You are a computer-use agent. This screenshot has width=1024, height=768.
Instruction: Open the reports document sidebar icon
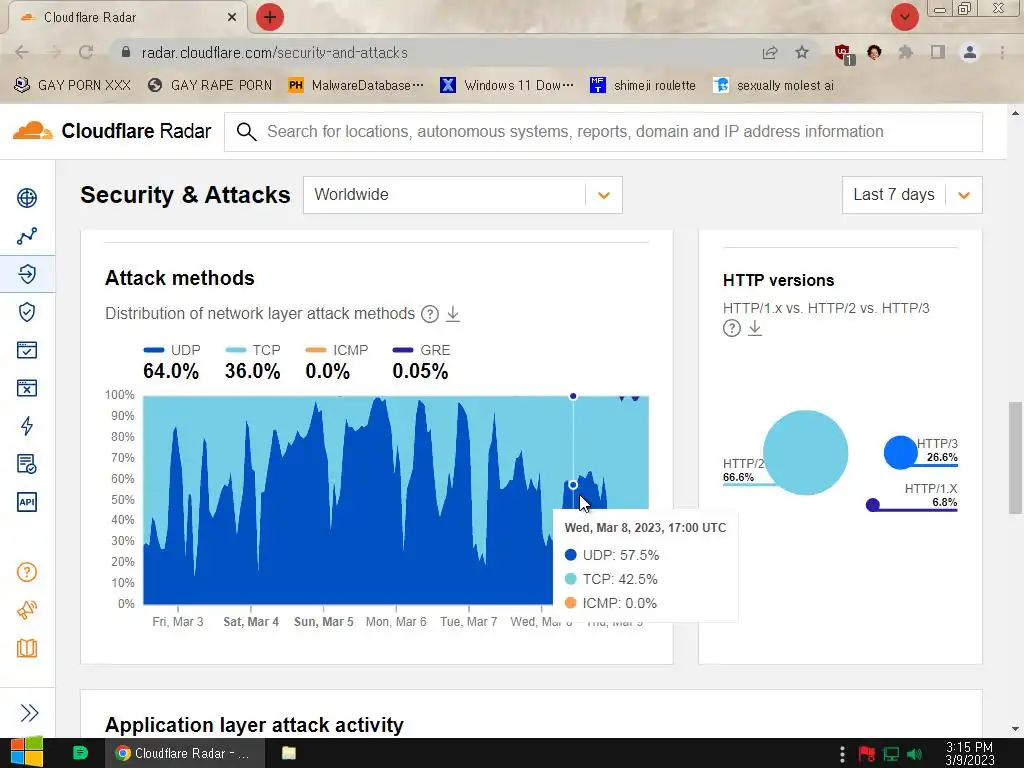tap(27, 464)
